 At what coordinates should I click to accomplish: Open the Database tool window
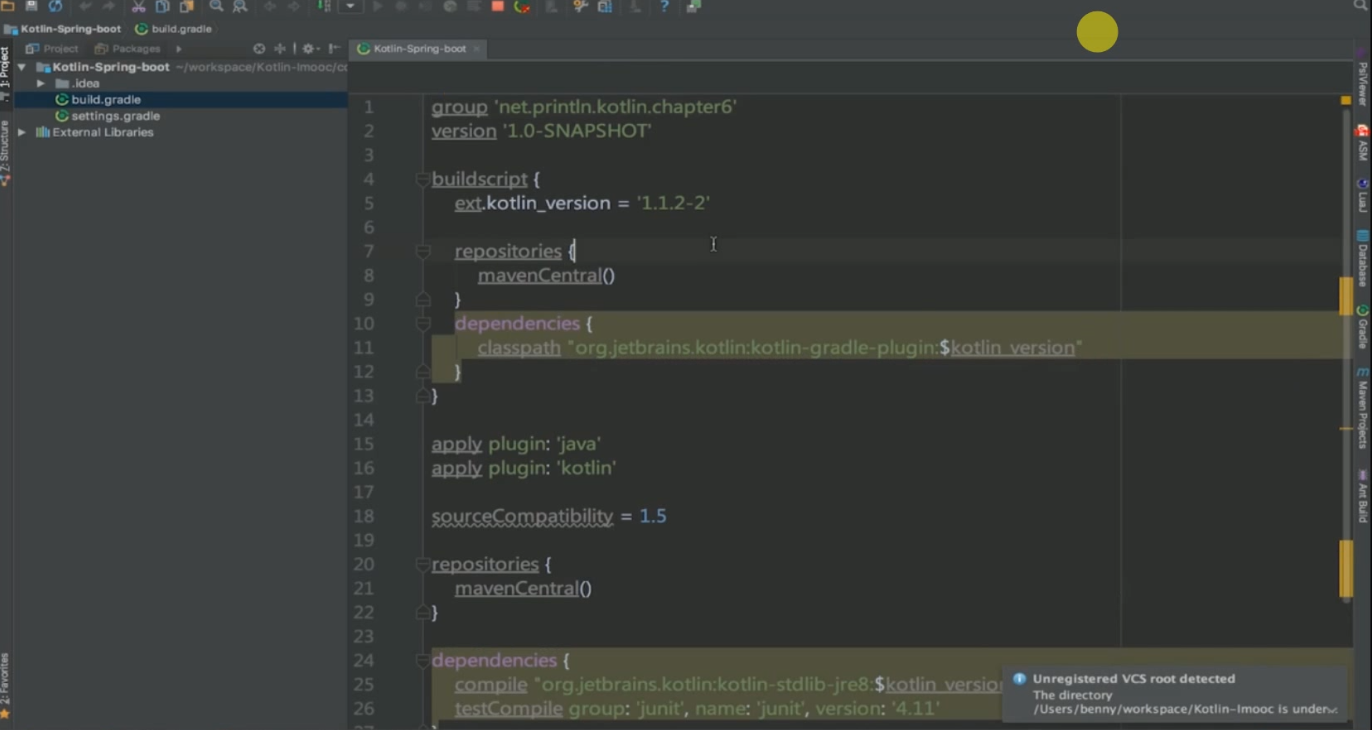click(x=1362, y=258)
